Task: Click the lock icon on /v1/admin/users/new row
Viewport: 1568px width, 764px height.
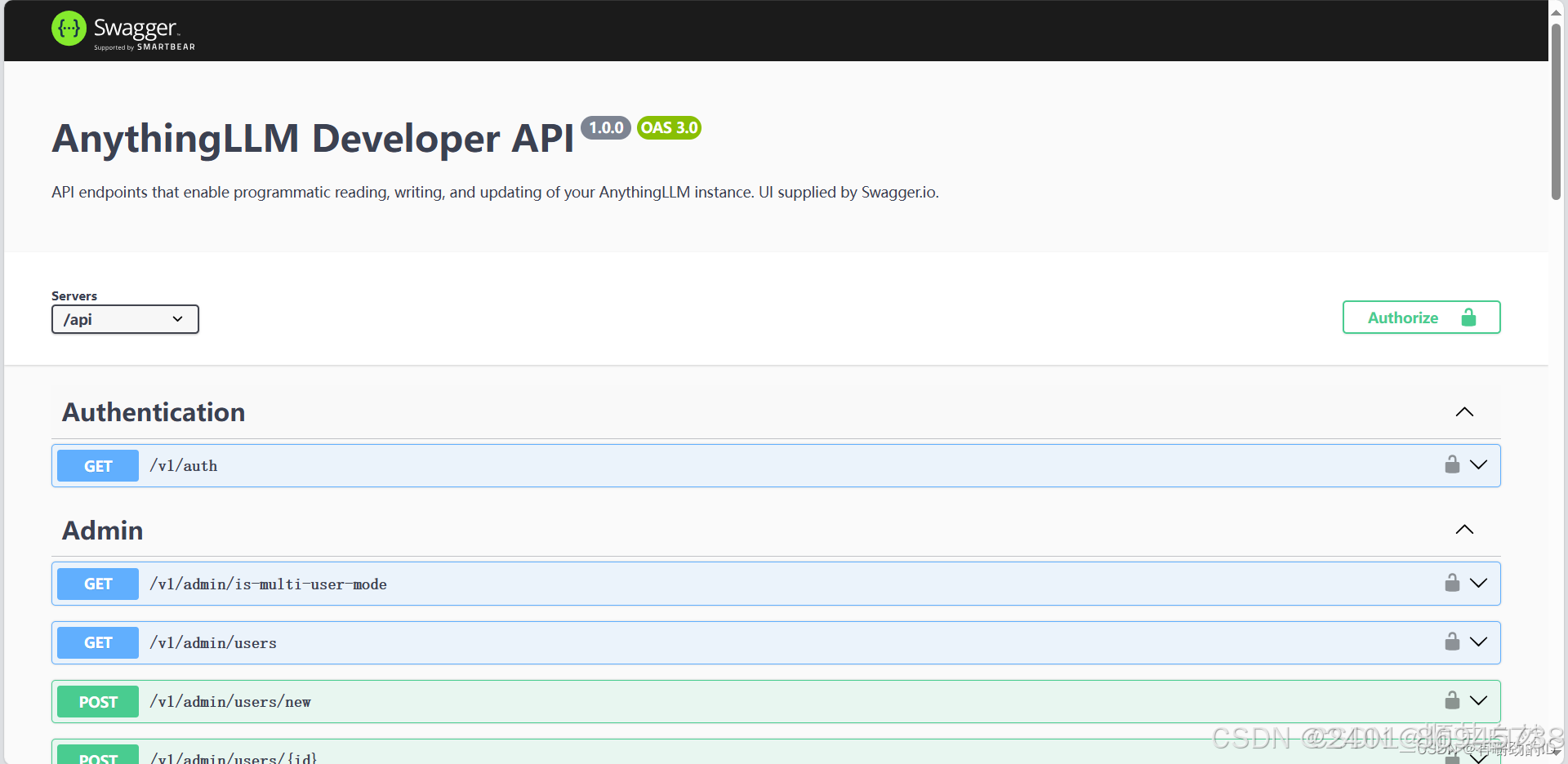Action: [1452, 700]
